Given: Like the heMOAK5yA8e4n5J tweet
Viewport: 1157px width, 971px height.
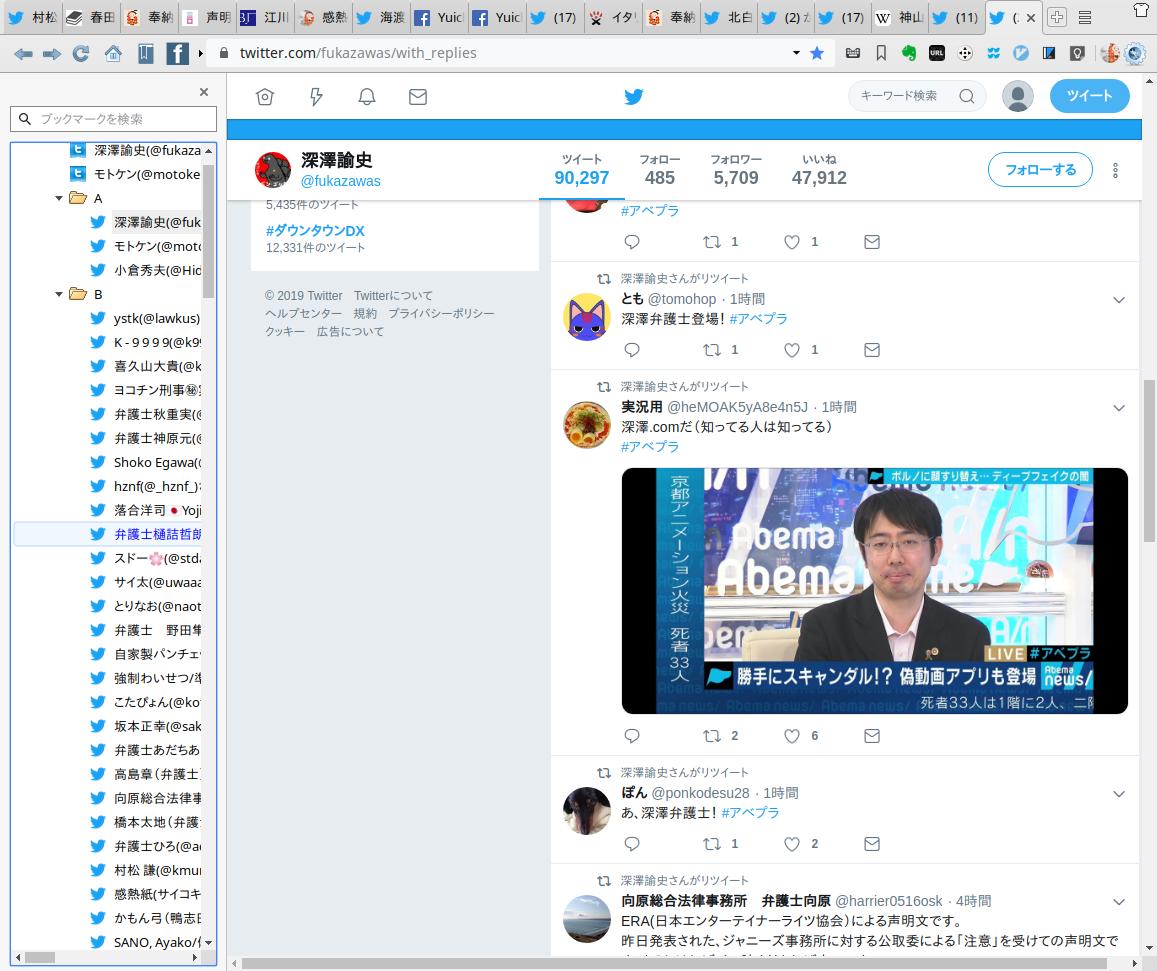Looking at the screenshot, I should pos(792,736).
